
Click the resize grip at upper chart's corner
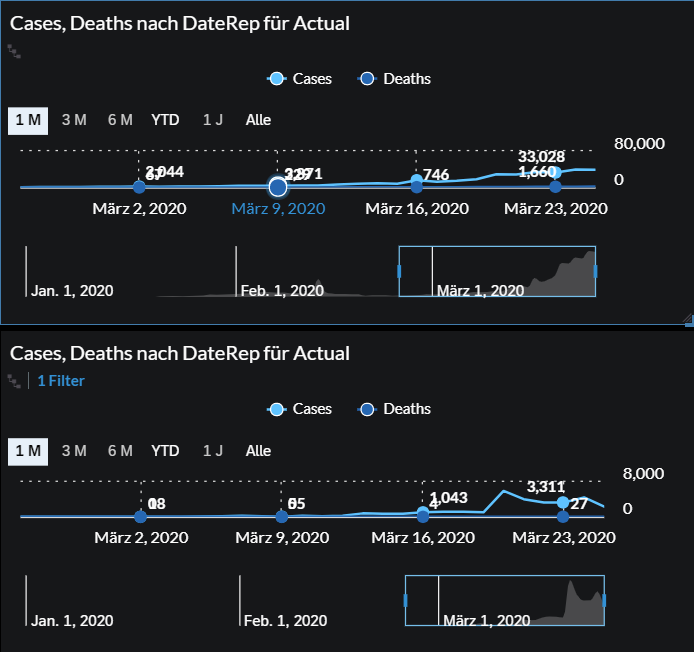687,319
